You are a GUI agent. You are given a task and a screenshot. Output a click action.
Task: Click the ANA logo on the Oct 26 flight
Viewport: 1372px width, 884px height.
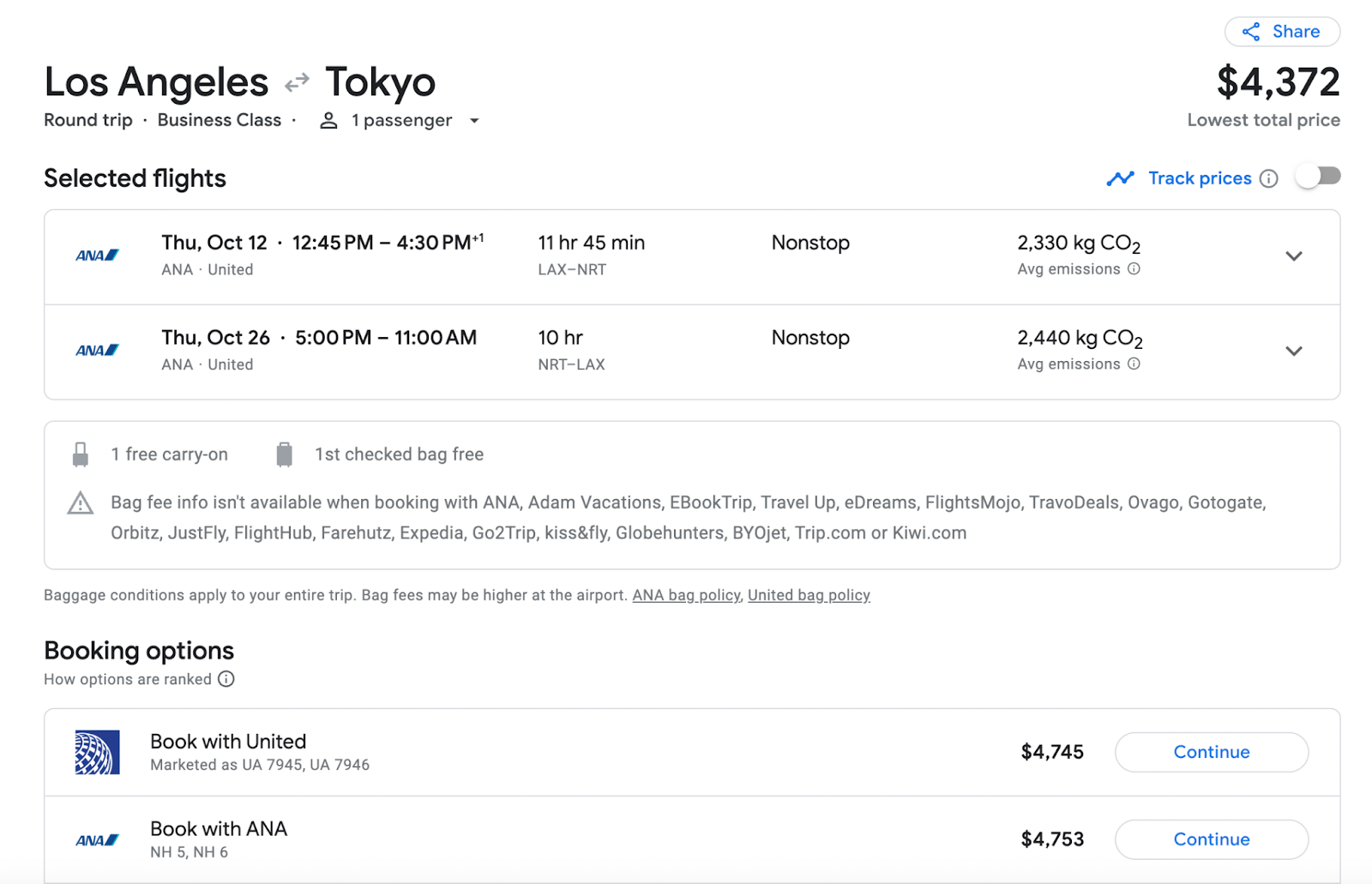(x=97, y=351)
